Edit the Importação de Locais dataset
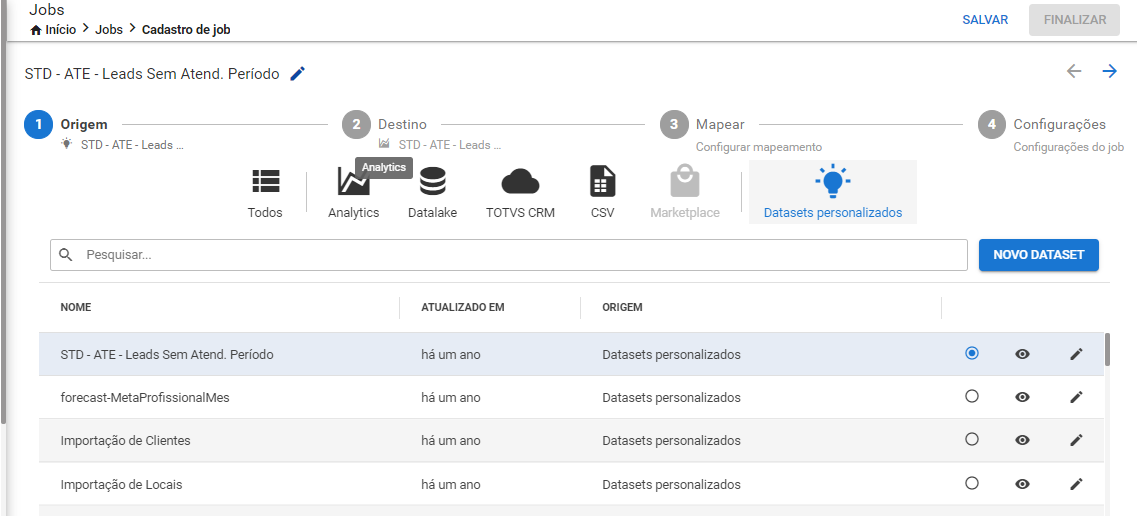Viewport: 1137px width, 516px height. point(1076,484)
